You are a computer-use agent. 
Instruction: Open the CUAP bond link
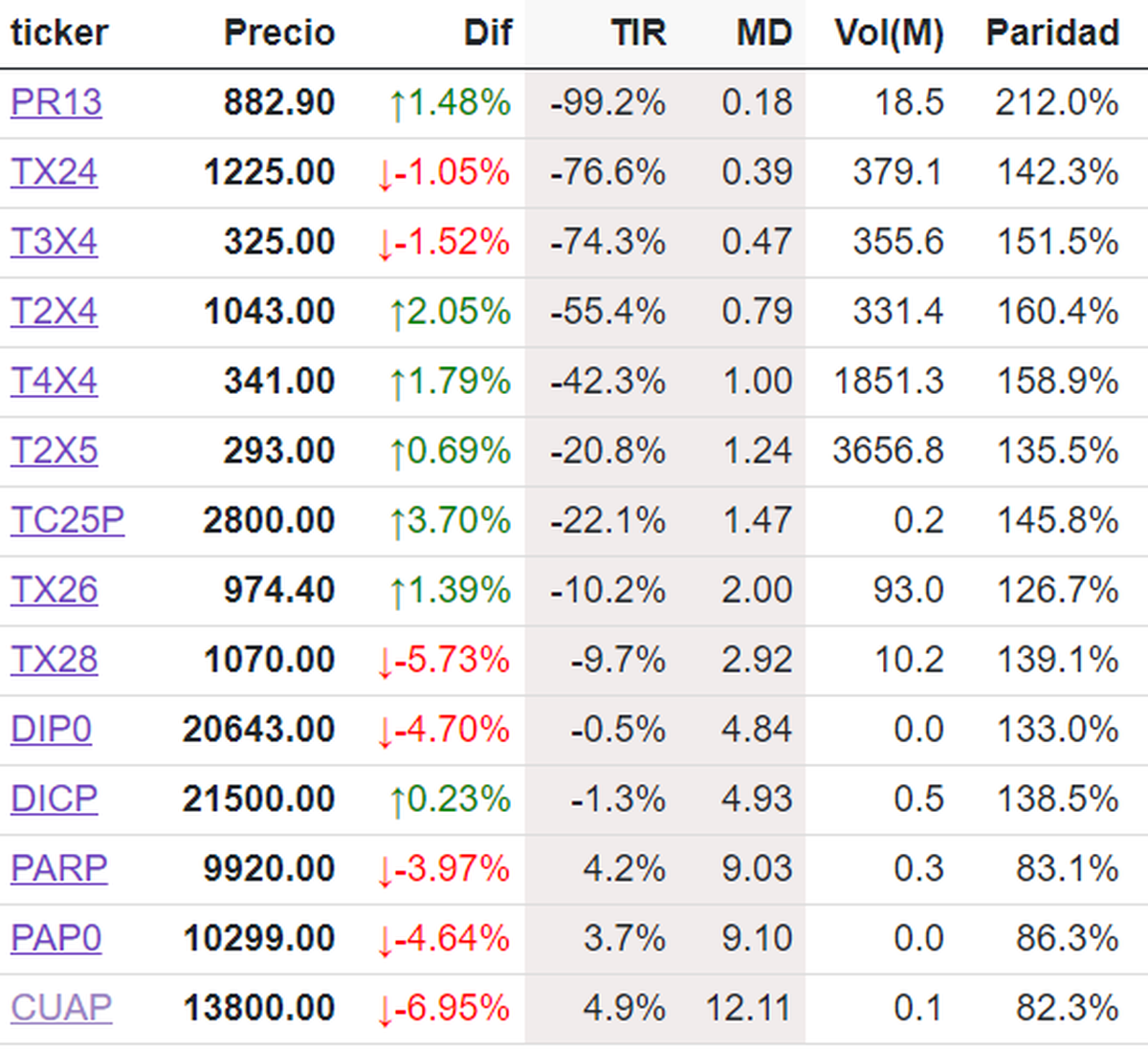pyautogui.click(x=61, y=1008)
